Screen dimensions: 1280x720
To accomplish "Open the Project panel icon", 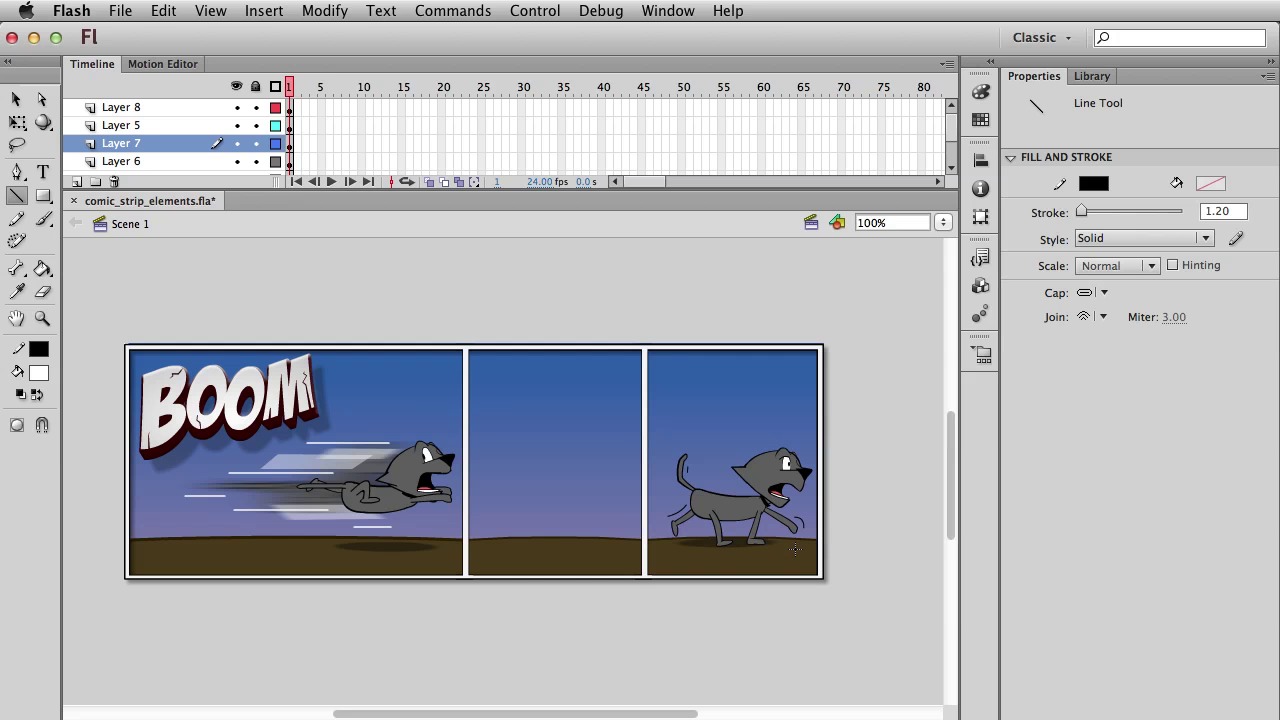I will tap(981, 354).
